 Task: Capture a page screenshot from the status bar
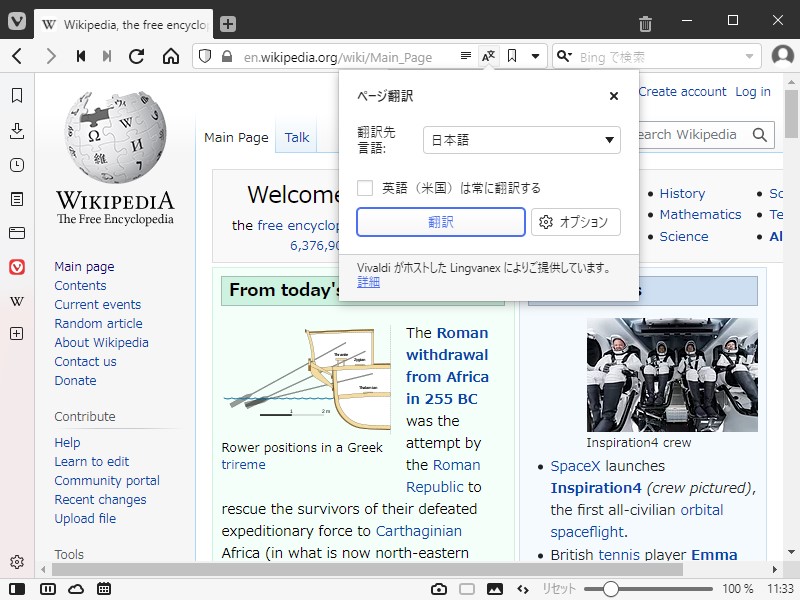point(439,590)
